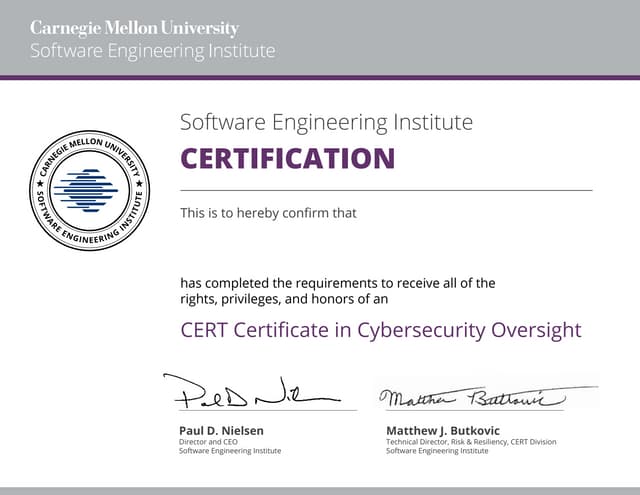Click 'CERT Certificate in Cybersecurity Oversight'
640x495 pixels.
point(381,330)
